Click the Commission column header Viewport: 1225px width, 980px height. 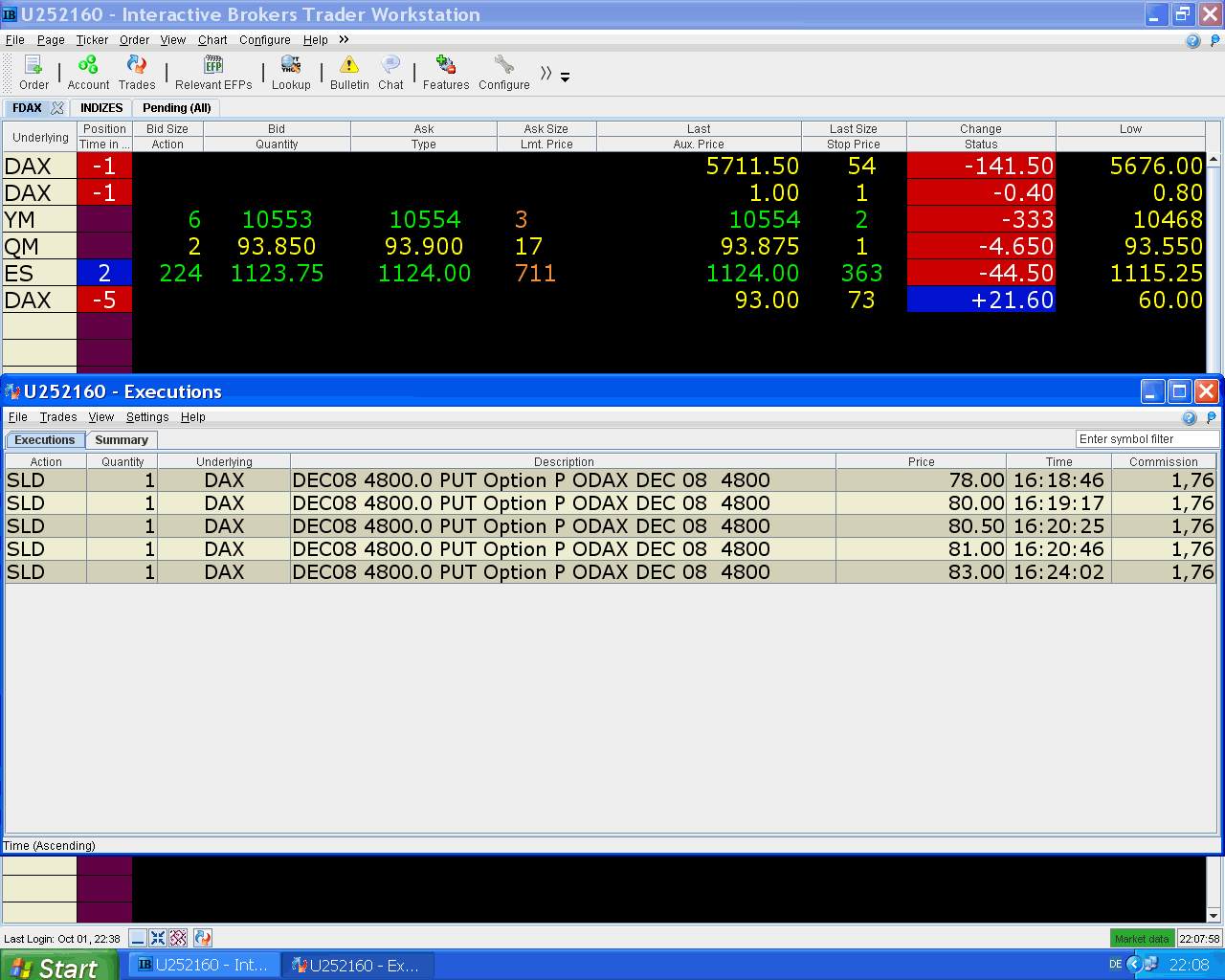(x=1164, y=461)
